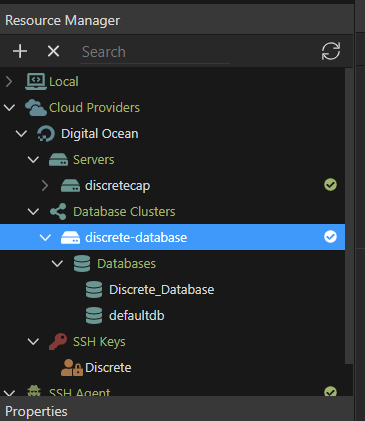Screen dimensions: 365x421
Task: Collapse the Databases node
Action: 57,264
